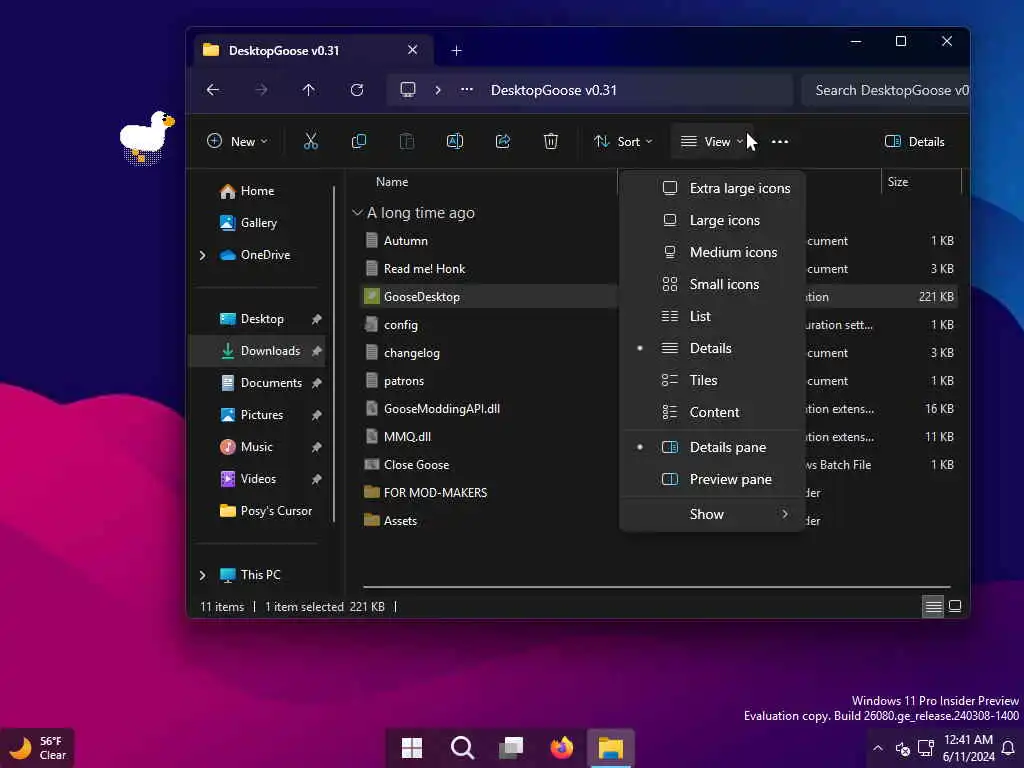Image resolution: width=1024 pixels, height=768 pixels.
Task: Open Home in navigation pane
Action: (x=257, y=191)
